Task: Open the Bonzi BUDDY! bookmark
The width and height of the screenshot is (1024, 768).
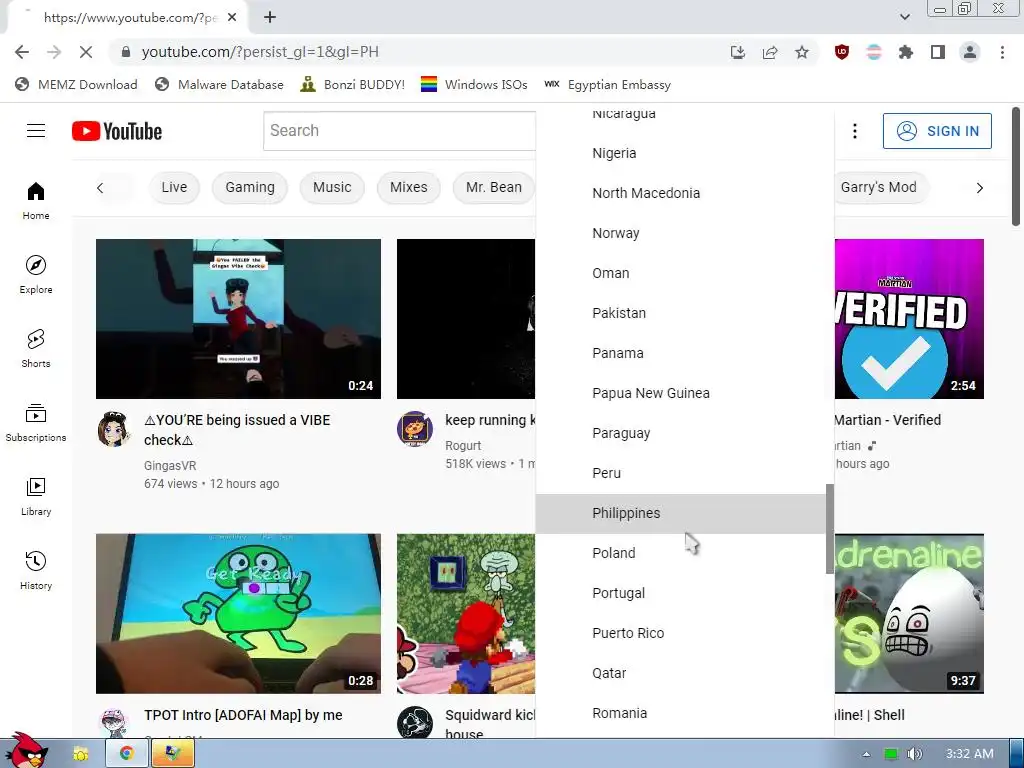Action: [x=353, y=85]
